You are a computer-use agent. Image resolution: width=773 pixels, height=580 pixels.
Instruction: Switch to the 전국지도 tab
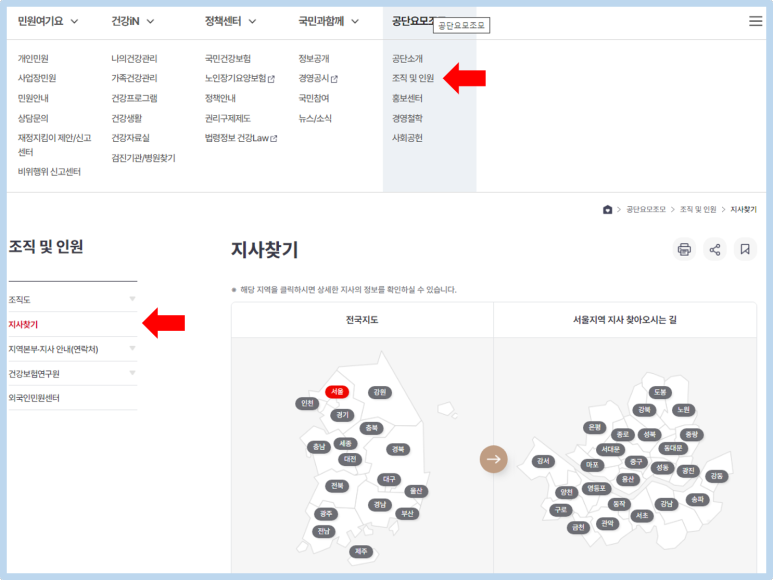coord(362,320)
